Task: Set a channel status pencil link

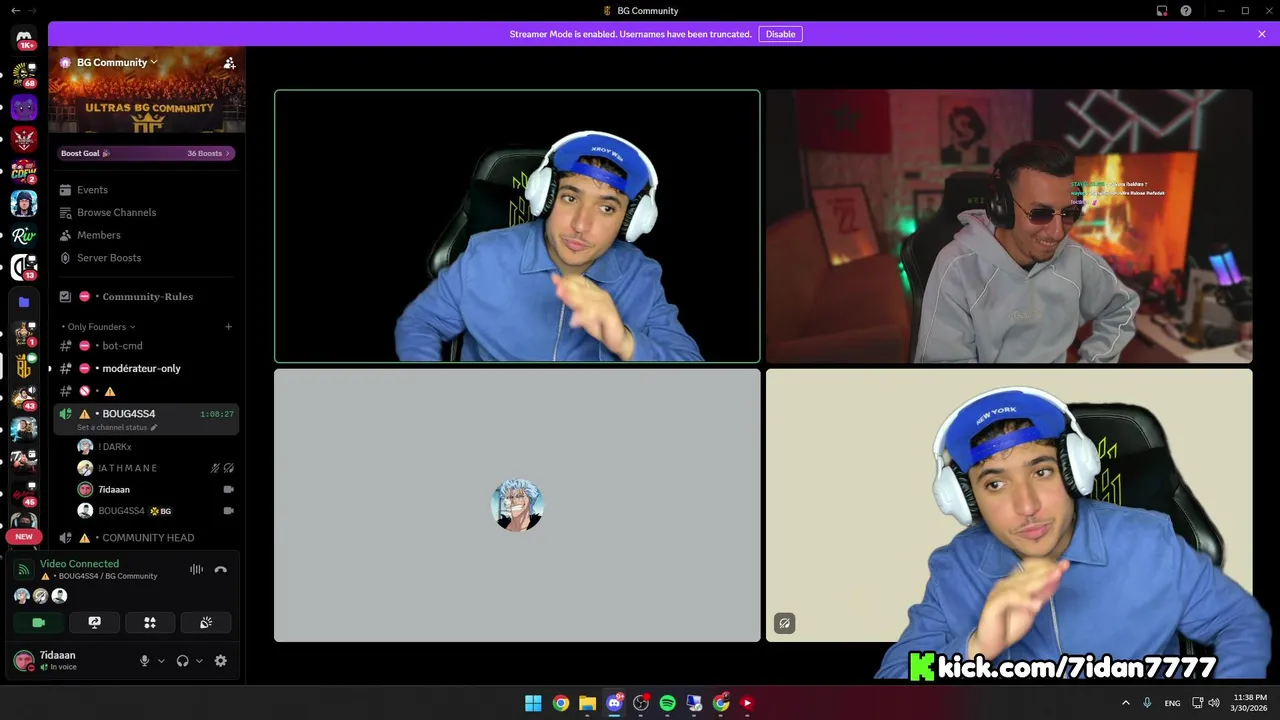Action: point(117,427)
